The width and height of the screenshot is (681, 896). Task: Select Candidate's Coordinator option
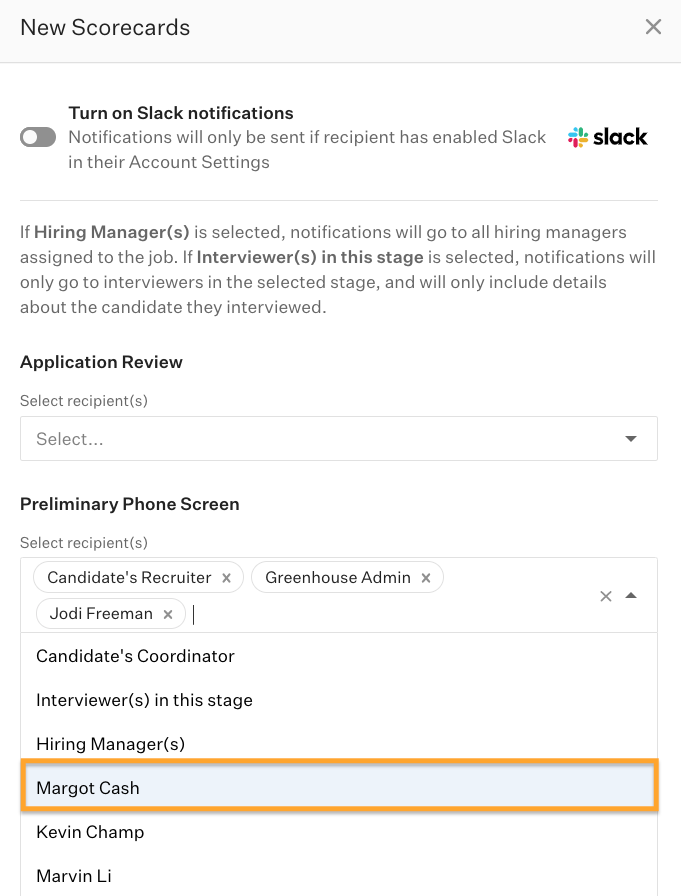tap(135, 656)
